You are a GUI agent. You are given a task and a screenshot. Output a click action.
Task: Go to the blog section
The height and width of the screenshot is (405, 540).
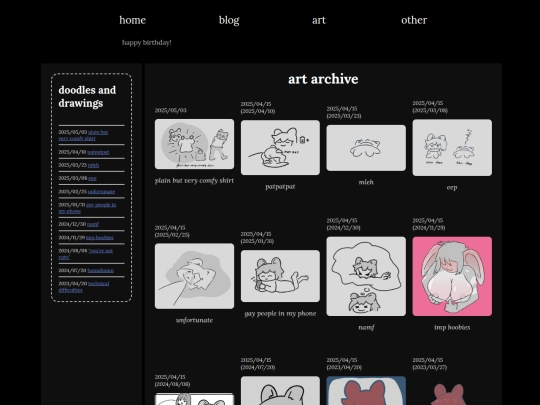tap(229, 20)
